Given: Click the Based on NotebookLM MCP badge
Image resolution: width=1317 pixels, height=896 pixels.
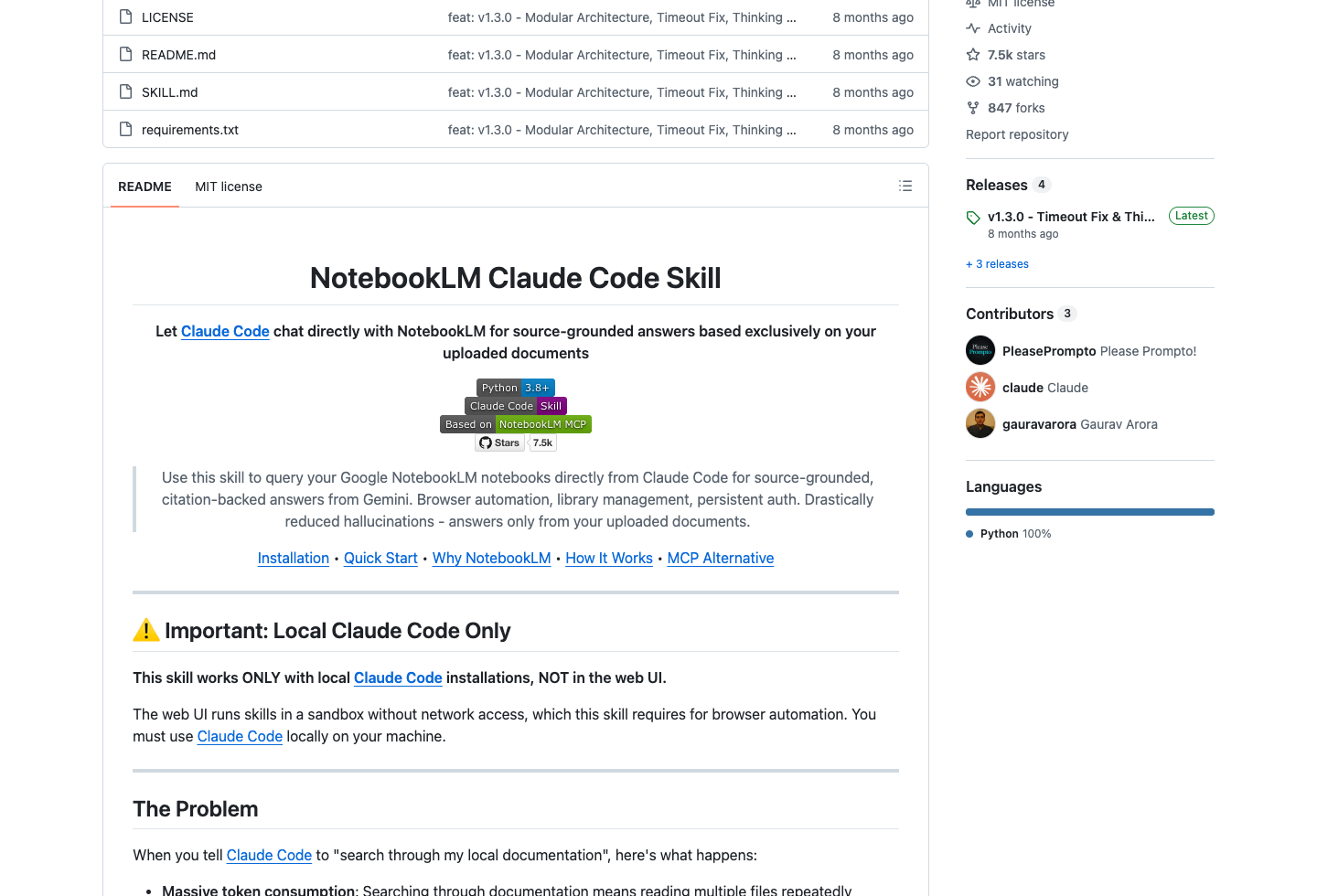Looking at the screenshot, I should click(516, 424).
